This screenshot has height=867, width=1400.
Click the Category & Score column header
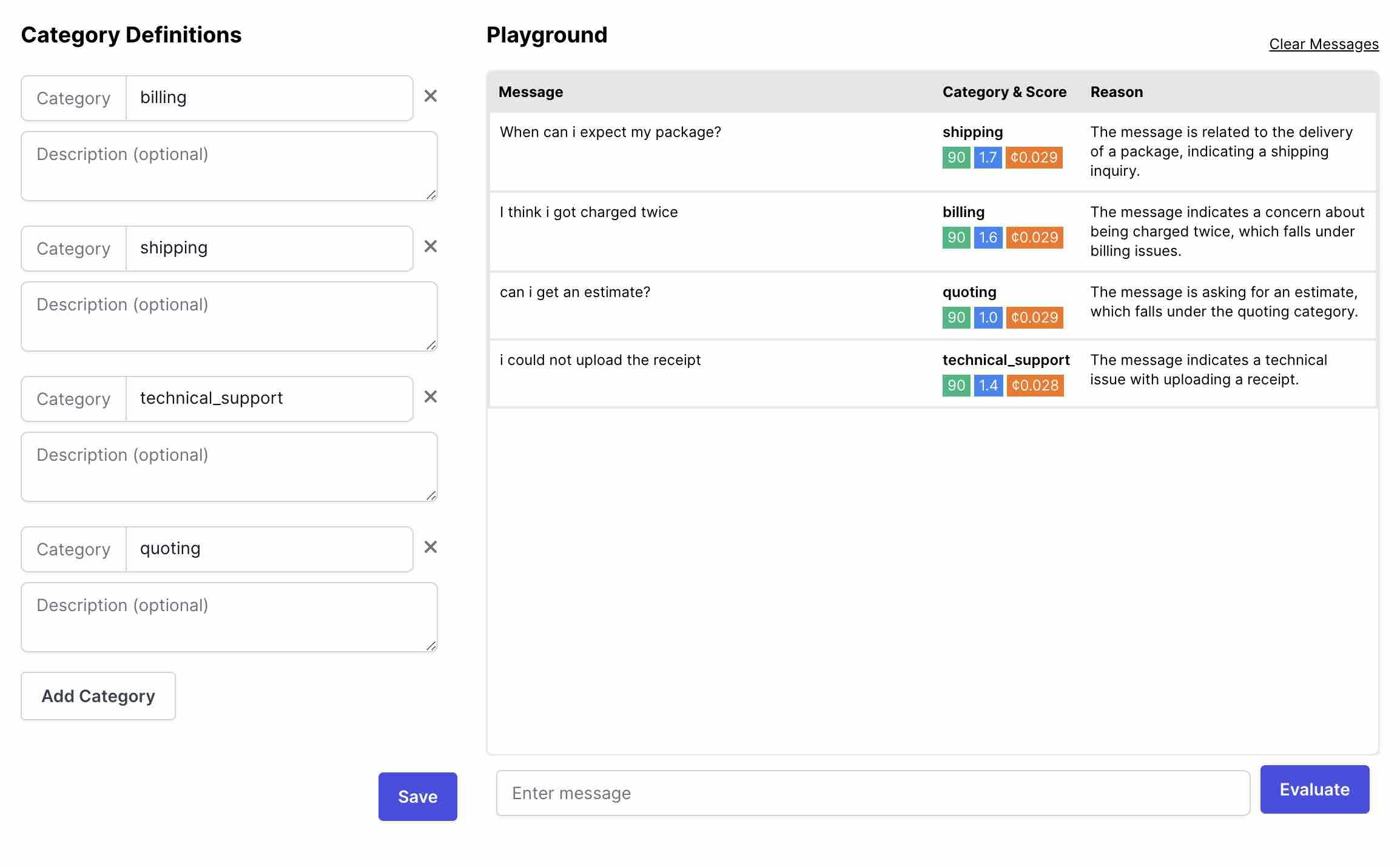coord(1004,92)
